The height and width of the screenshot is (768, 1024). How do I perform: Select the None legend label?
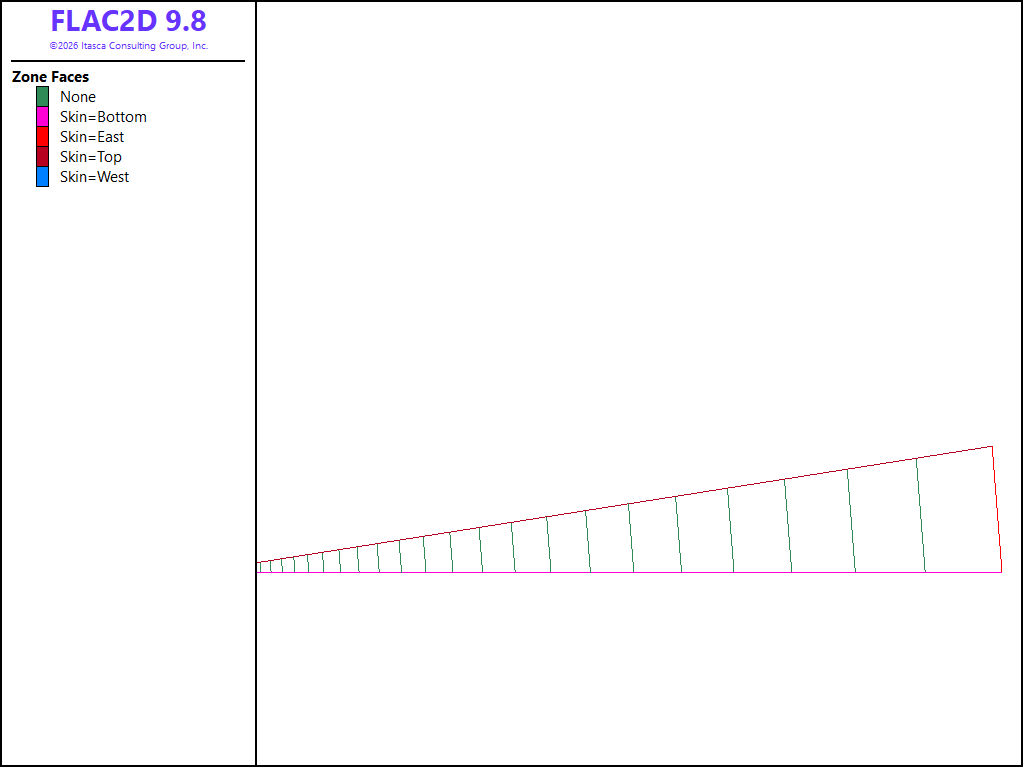(78, 97)
